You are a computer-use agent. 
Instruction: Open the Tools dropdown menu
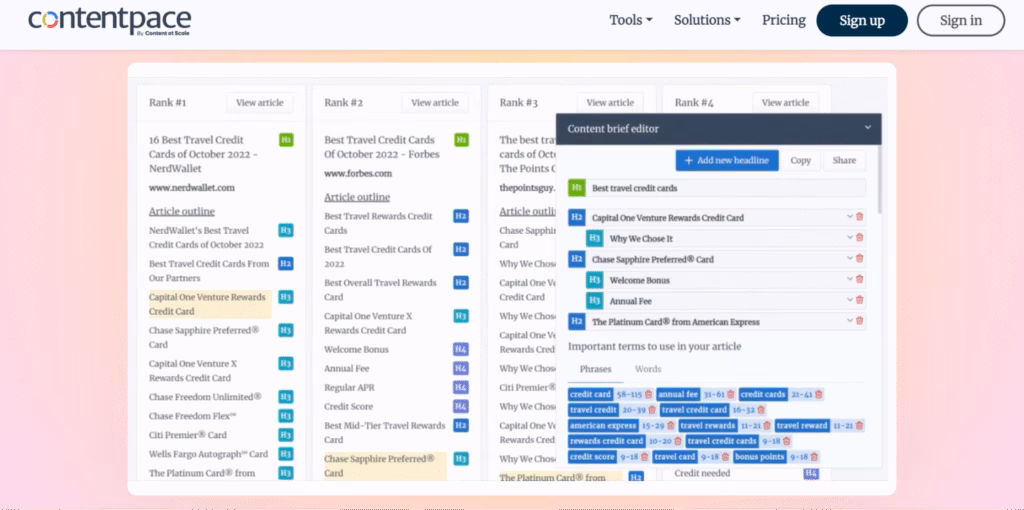coord(630,20)
